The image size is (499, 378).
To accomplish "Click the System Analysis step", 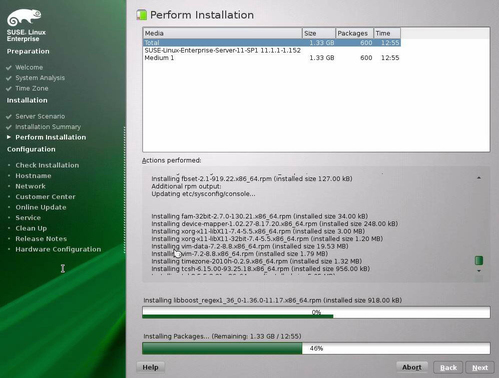I will coord(40,78).
